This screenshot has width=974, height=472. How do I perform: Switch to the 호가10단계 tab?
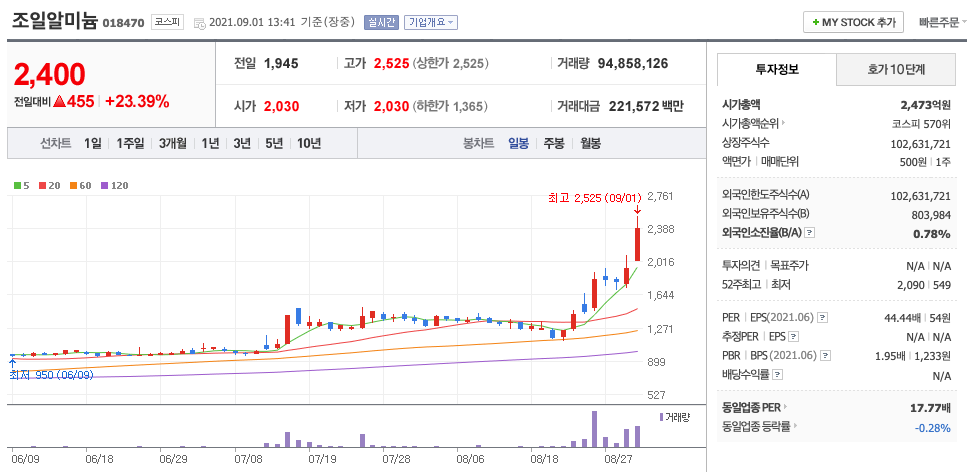(x=896, y=70)
